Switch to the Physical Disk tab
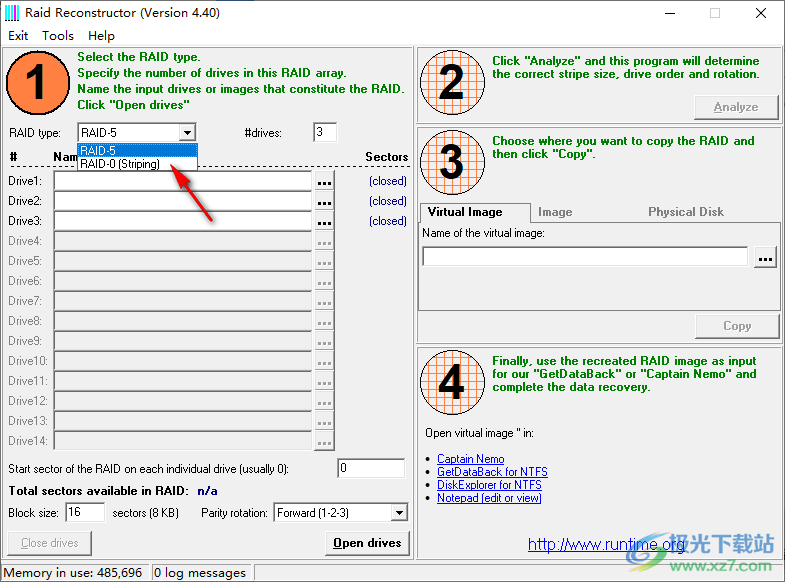 [685, 212]
